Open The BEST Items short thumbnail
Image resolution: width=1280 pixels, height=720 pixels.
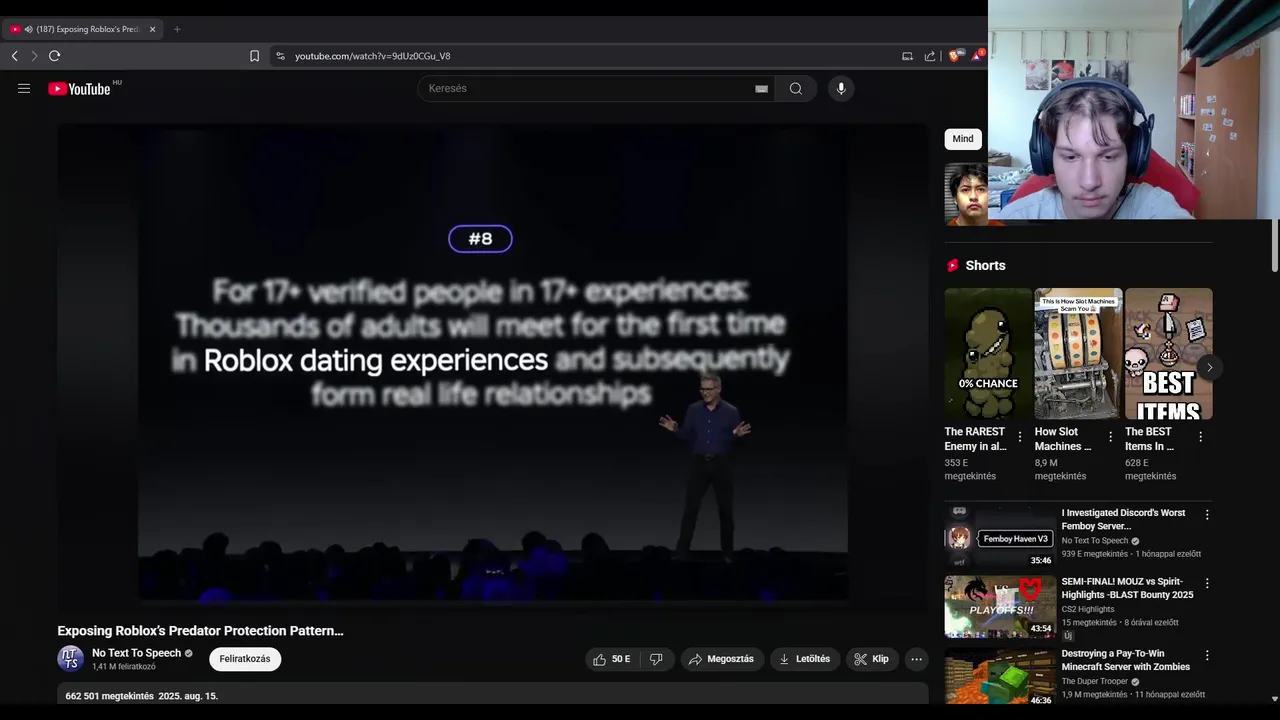click(x=1168, y=354)
